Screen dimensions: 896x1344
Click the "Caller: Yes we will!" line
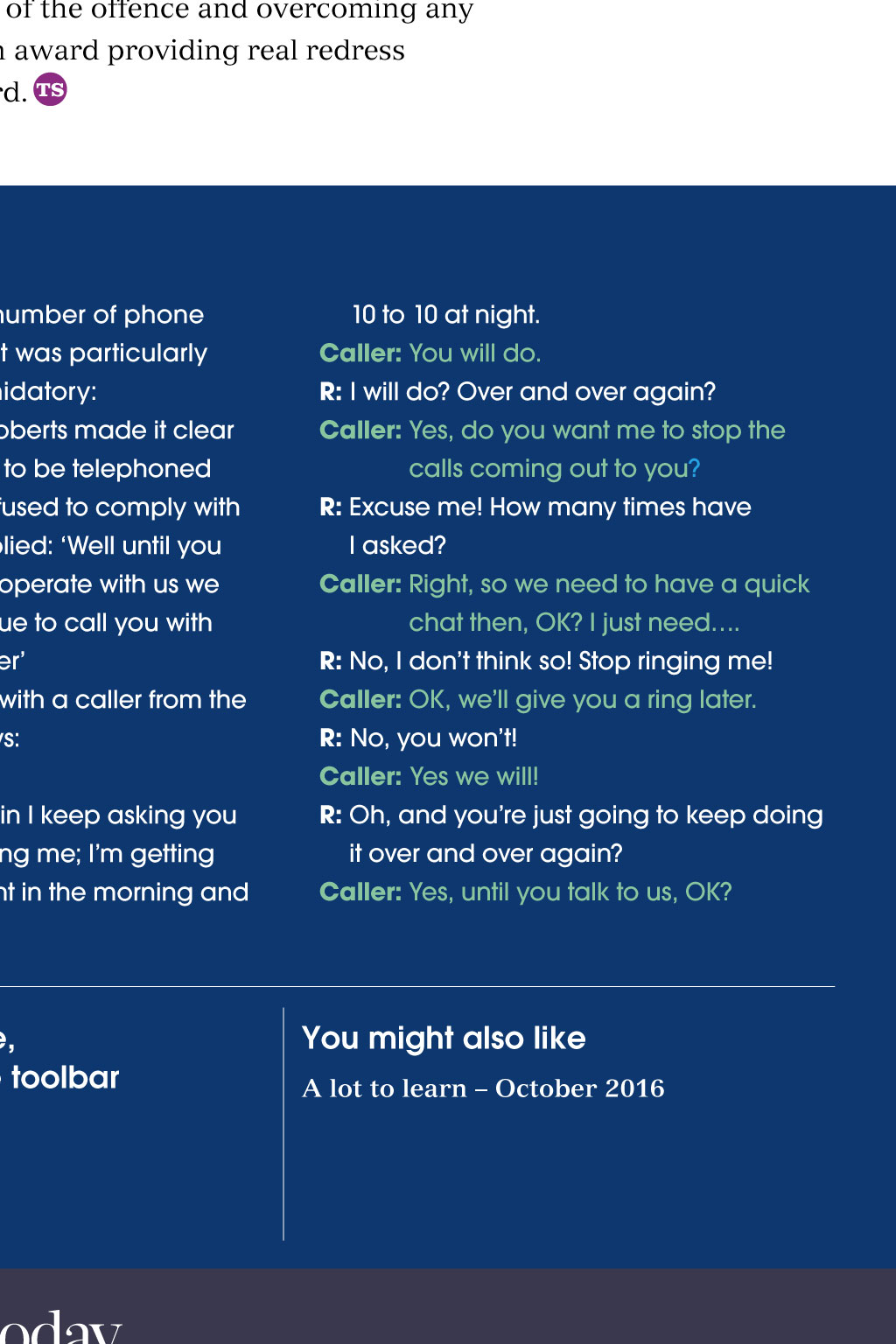point(429,777)
